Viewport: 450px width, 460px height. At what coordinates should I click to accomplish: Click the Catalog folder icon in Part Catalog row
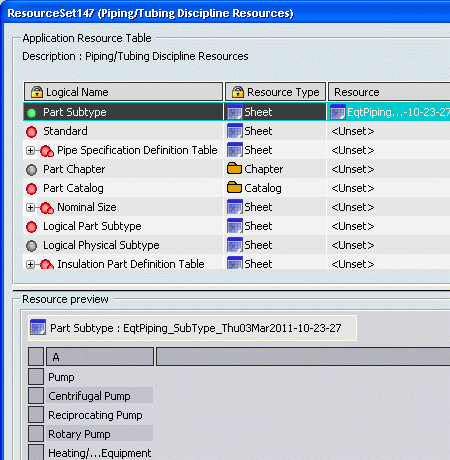click(234, 188)
